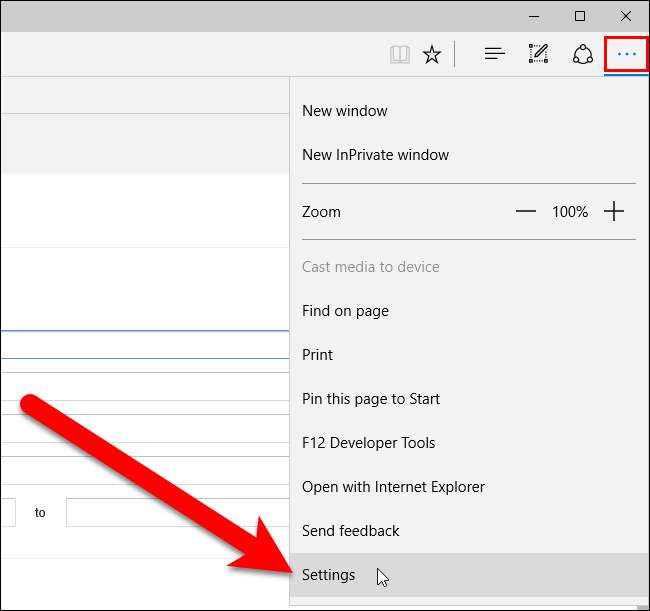Screen dimensions: 650x611
Task: Increase zoom with the plus button
Action: (614, 212)
